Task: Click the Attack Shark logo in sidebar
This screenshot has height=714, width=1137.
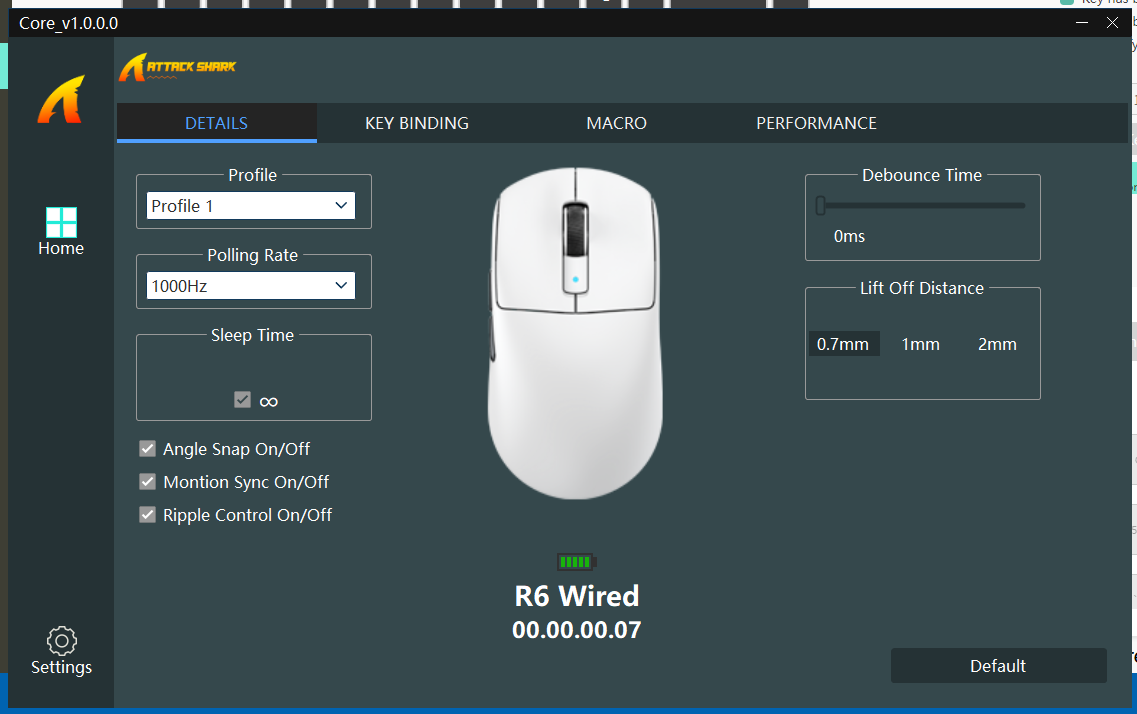Action: [x=62, y=99]
